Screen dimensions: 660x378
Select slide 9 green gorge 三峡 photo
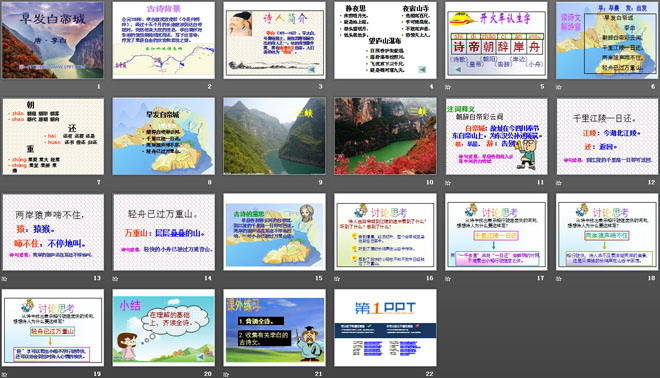(x=274, y=136)
